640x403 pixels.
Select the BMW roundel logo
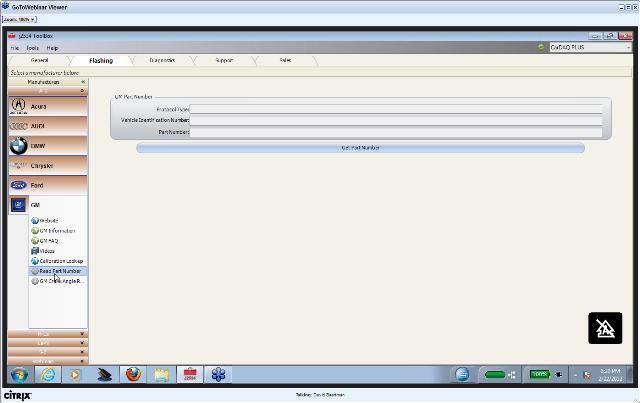18,146
